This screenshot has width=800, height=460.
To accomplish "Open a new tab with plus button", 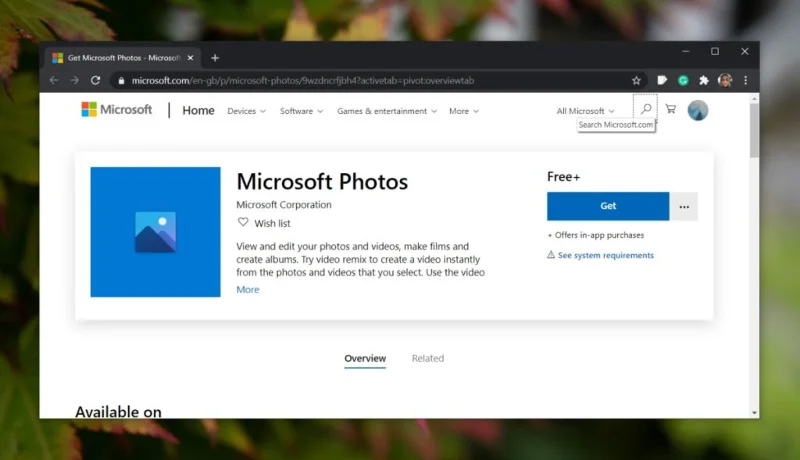I will click(215, 58).
